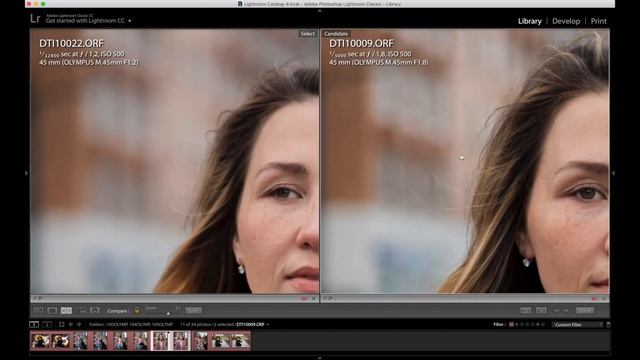Go back using filmstrip back arrow
This screenshot has height=360, width=640.
[71, 324]
